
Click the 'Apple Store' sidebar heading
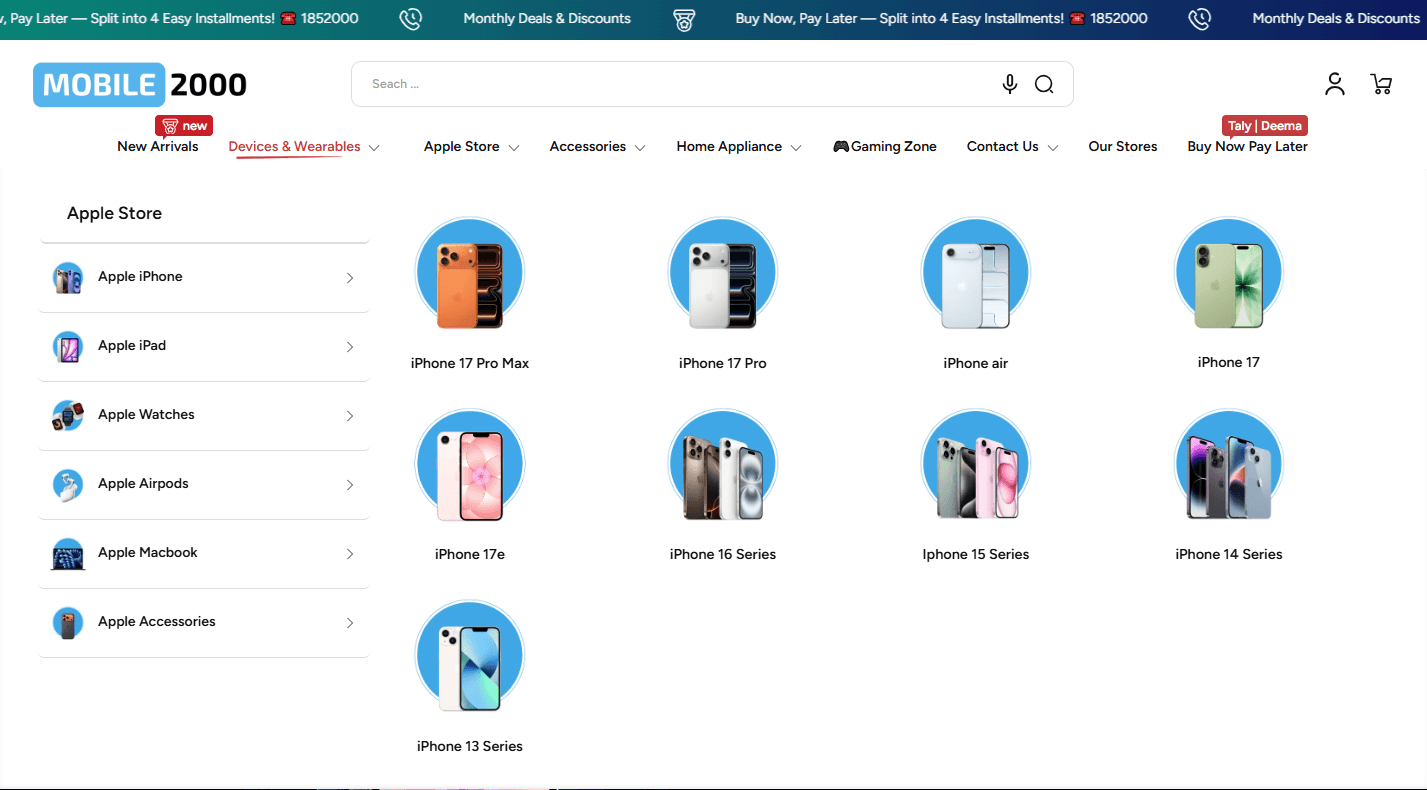(114, 213)
